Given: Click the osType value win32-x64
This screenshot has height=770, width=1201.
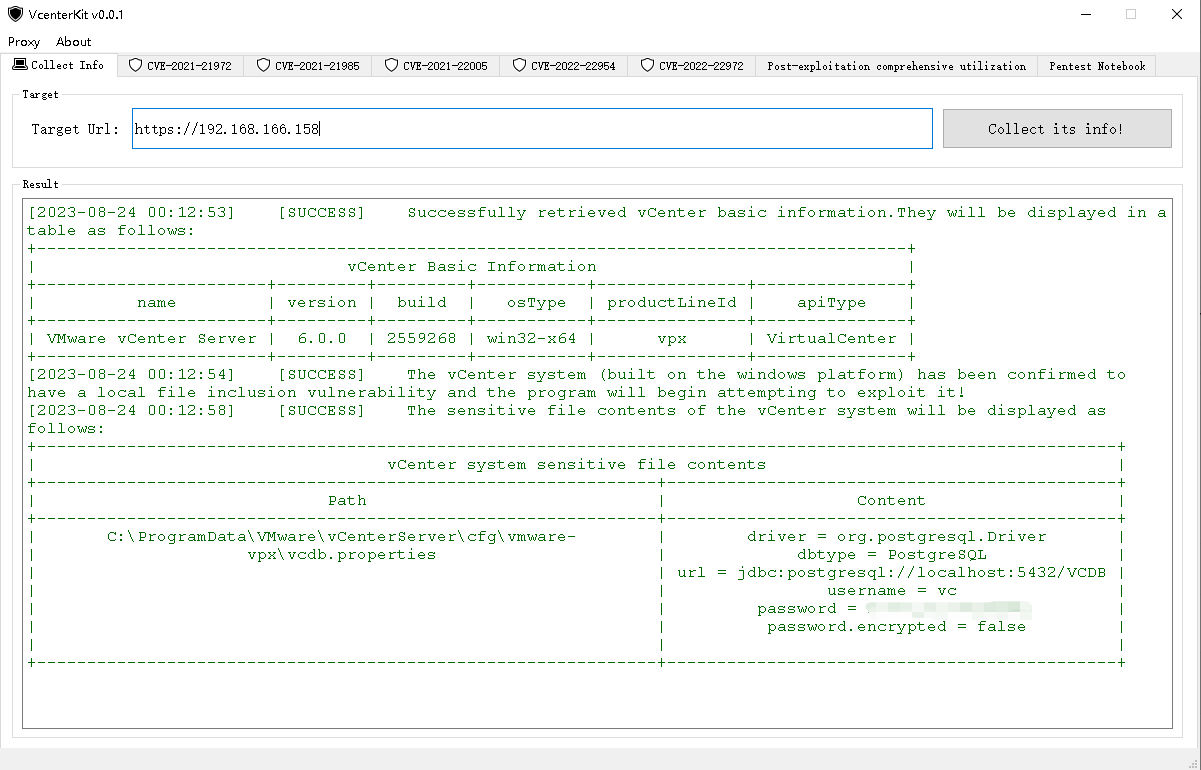Looking at the screenshot, I should [532, 339].
